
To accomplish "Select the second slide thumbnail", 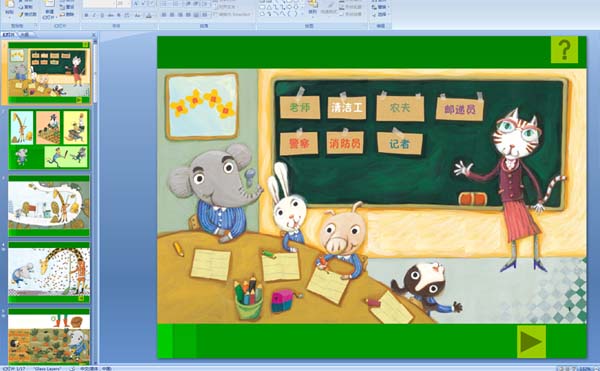I will tap(49, 139).
